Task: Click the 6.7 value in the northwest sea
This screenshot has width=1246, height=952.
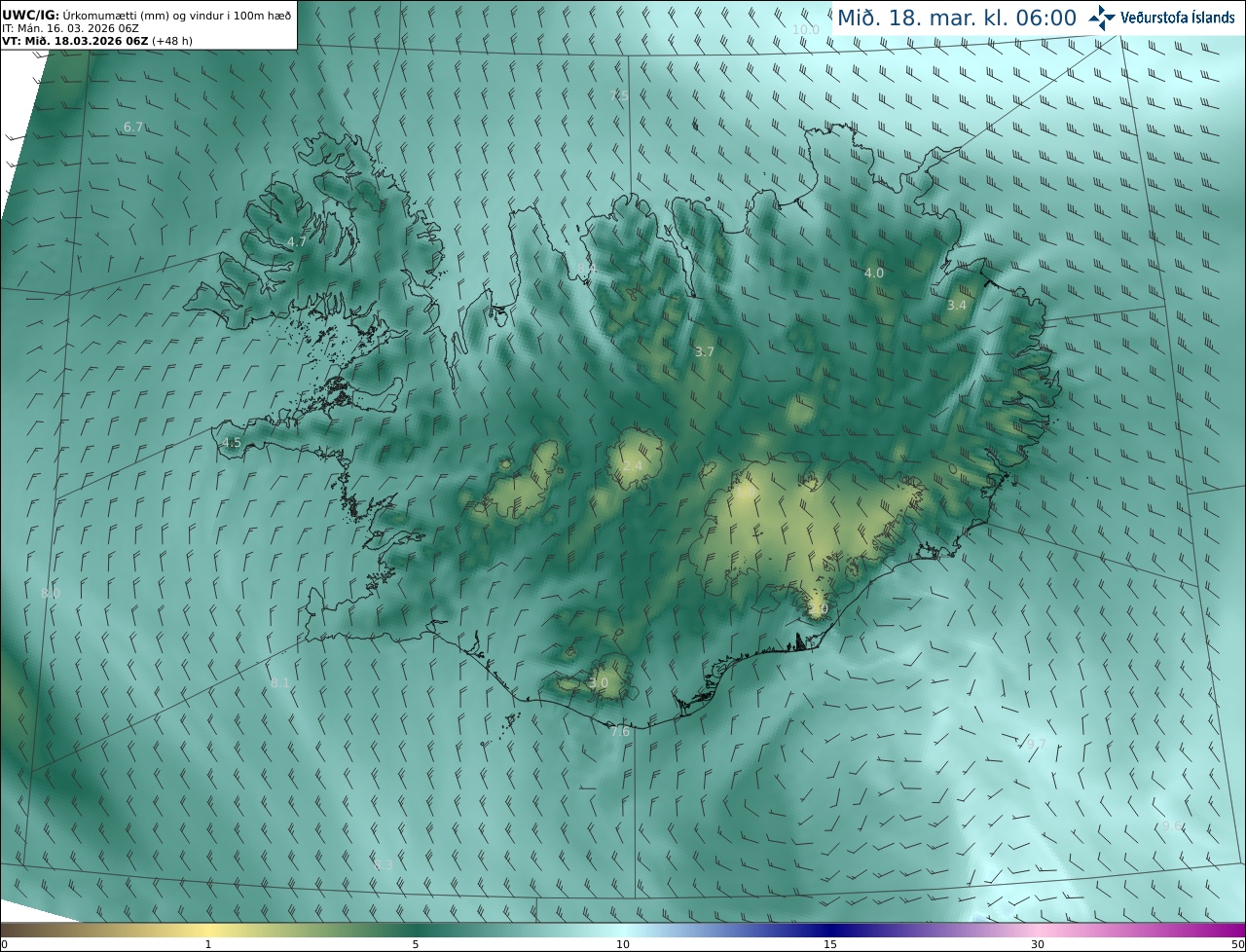Action: click(133, 128)
